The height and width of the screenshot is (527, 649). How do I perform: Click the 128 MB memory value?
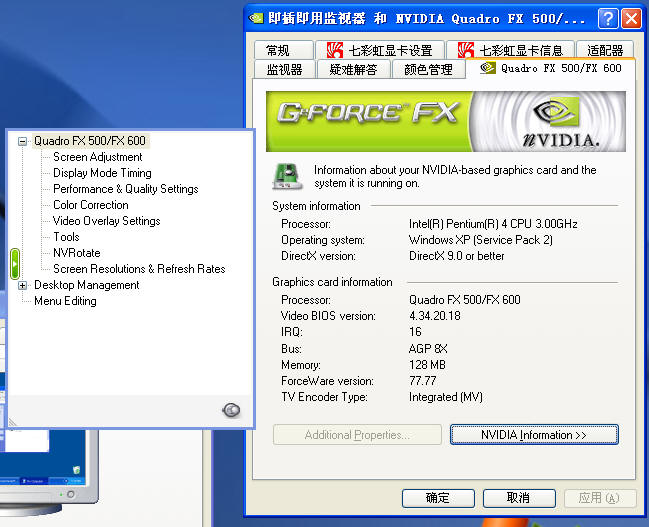427,365
